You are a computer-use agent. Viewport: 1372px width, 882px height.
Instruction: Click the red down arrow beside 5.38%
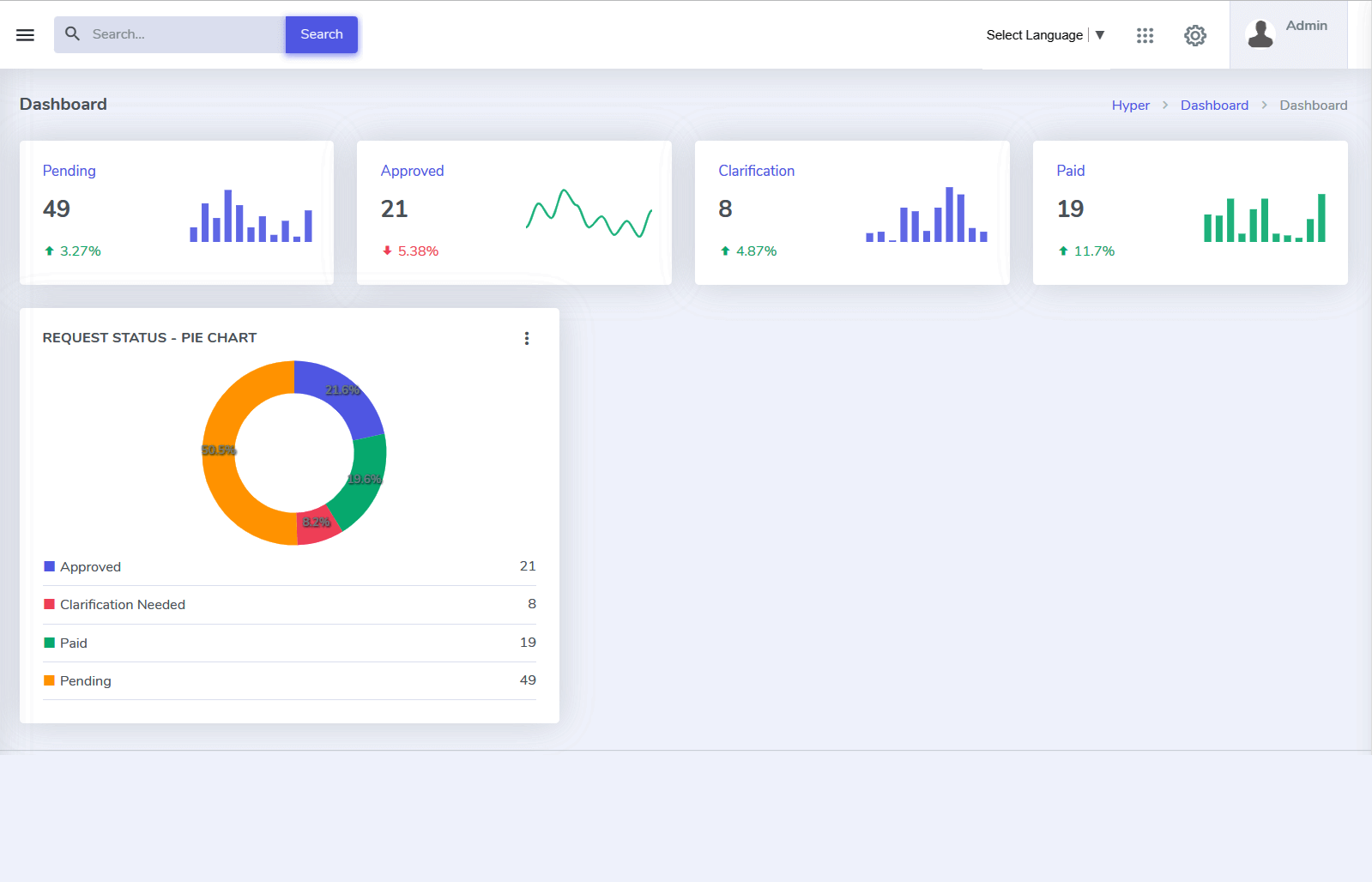(x=387, y=251)
